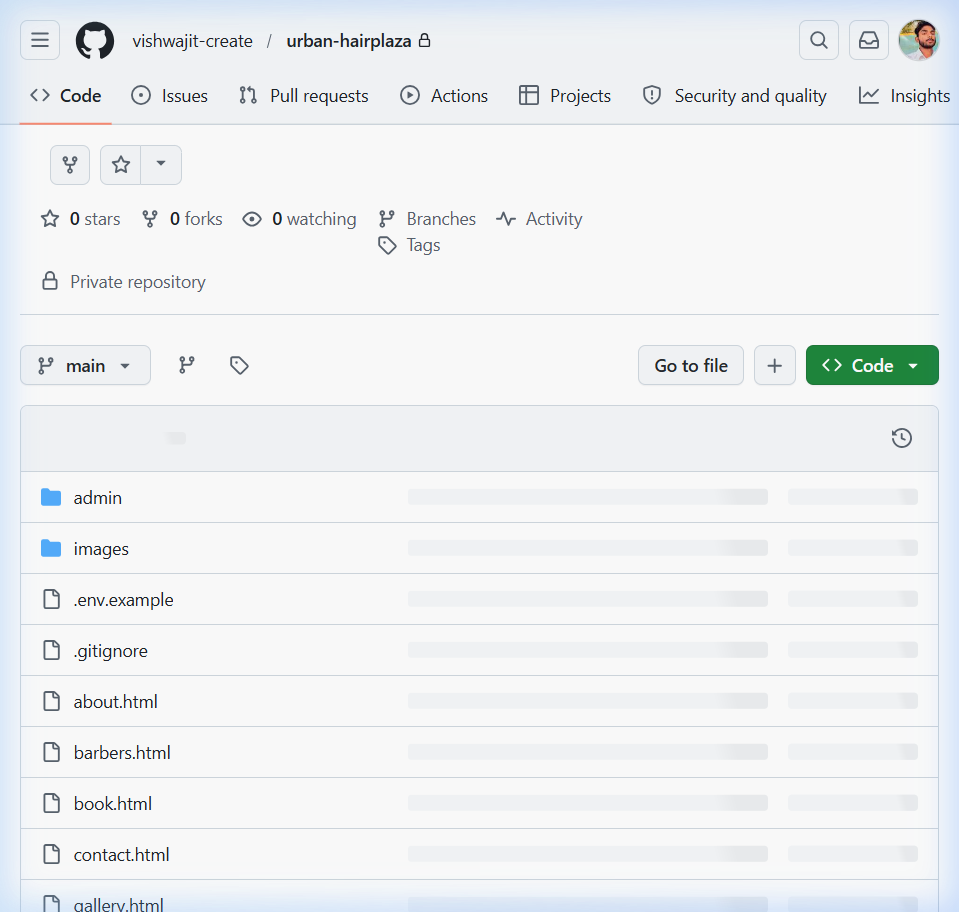Click the branch icon beside Branches
The width and height of the screenshot is (959, 912).
(x=387, y=219)
